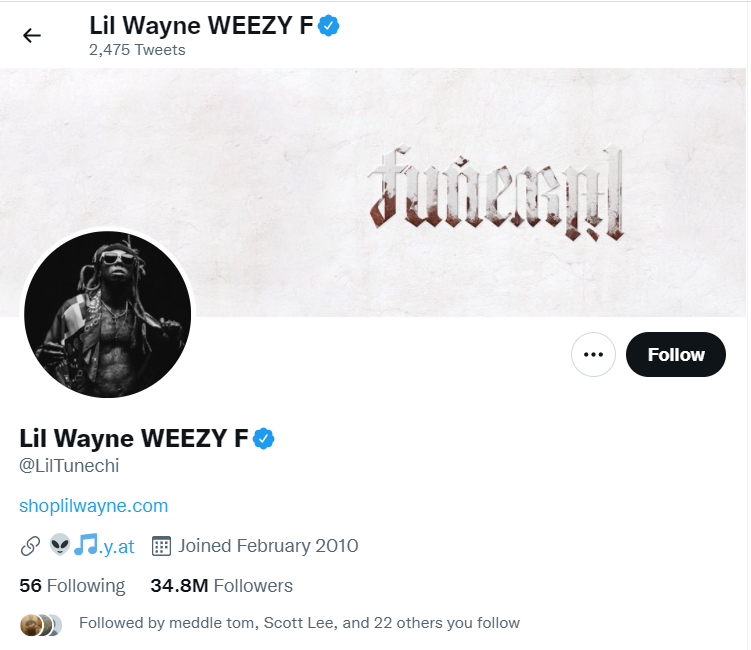Click the black Follow button

pos(675,354)
